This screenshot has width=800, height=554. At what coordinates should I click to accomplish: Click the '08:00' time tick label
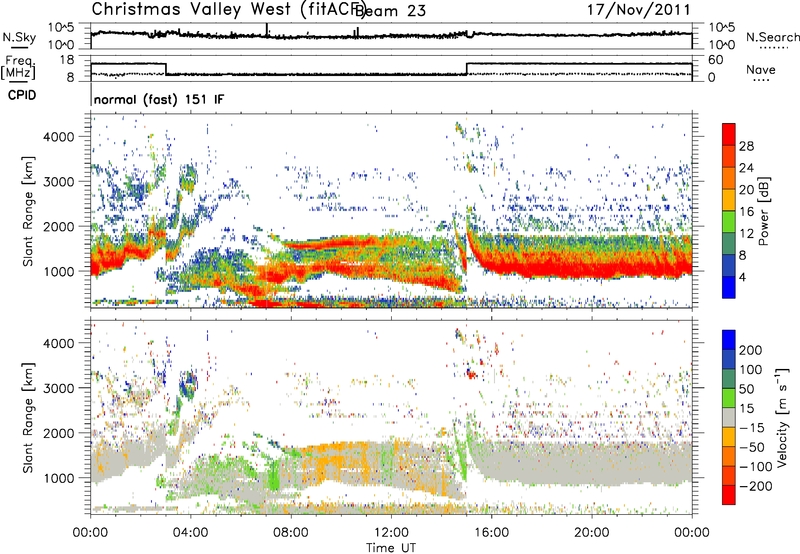coord(290,533)
